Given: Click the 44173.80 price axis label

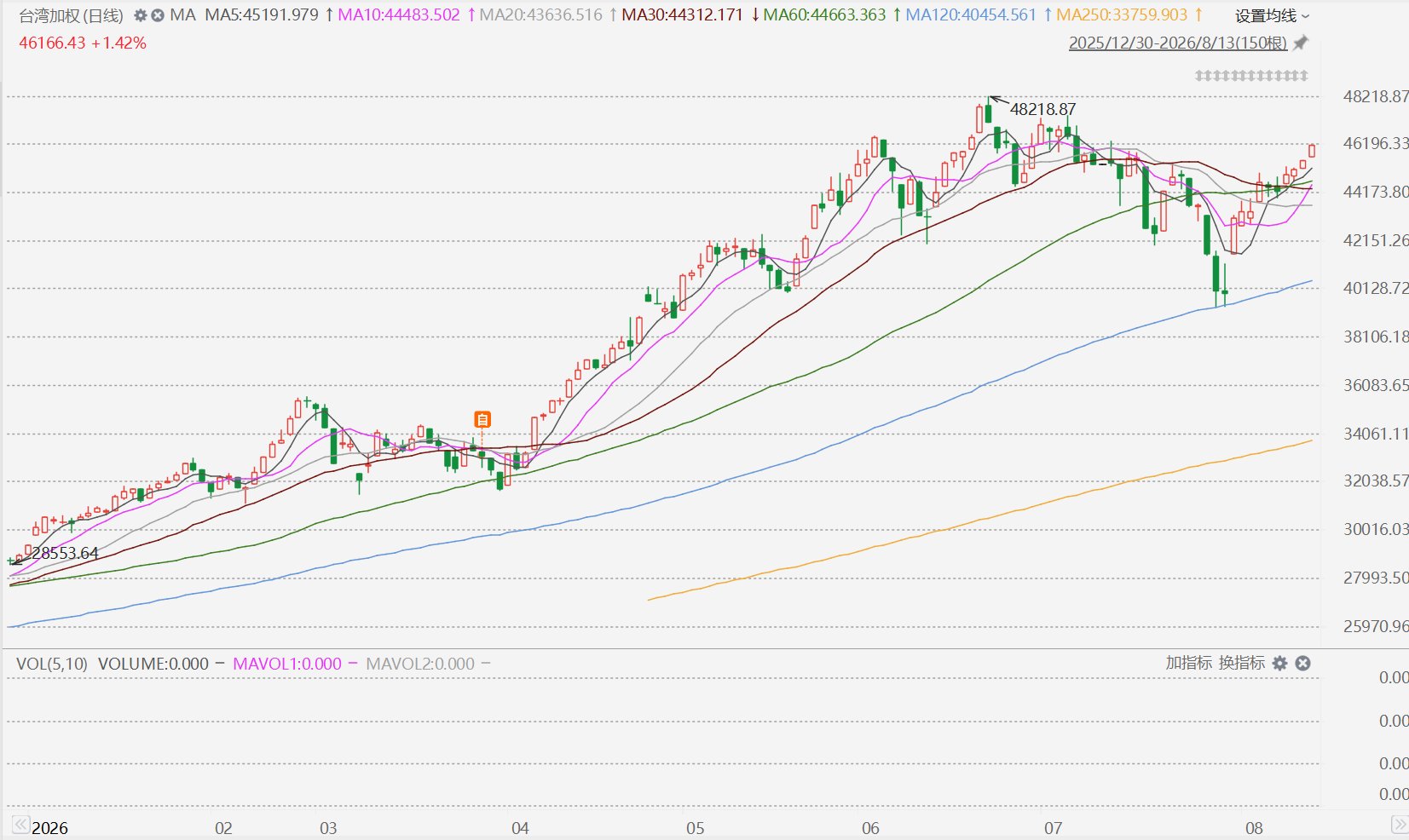Looking at the screenshot, I should tap(1376, 192).
